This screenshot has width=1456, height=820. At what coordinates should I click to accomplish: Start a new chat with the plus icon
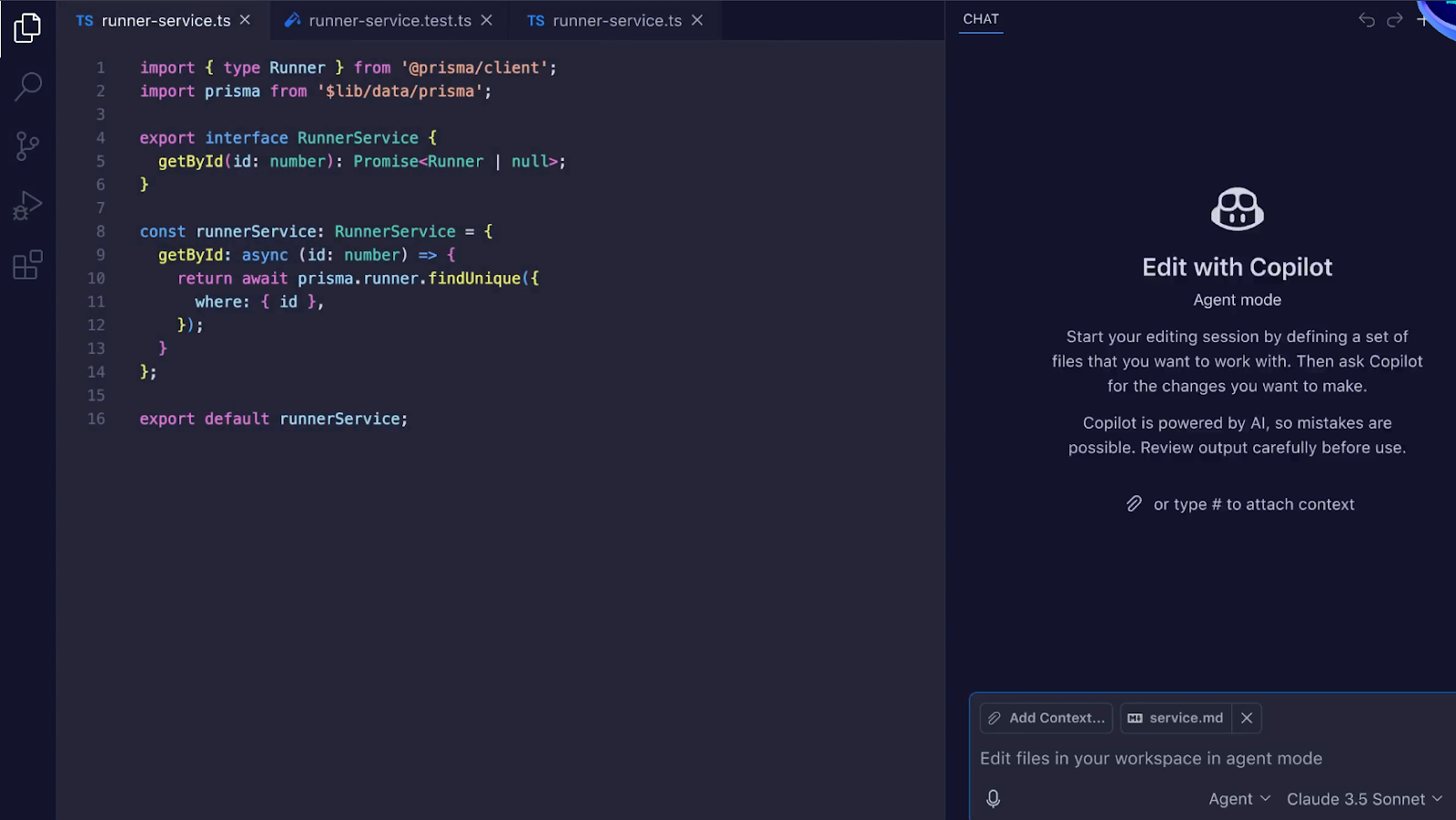point(1423,18)
